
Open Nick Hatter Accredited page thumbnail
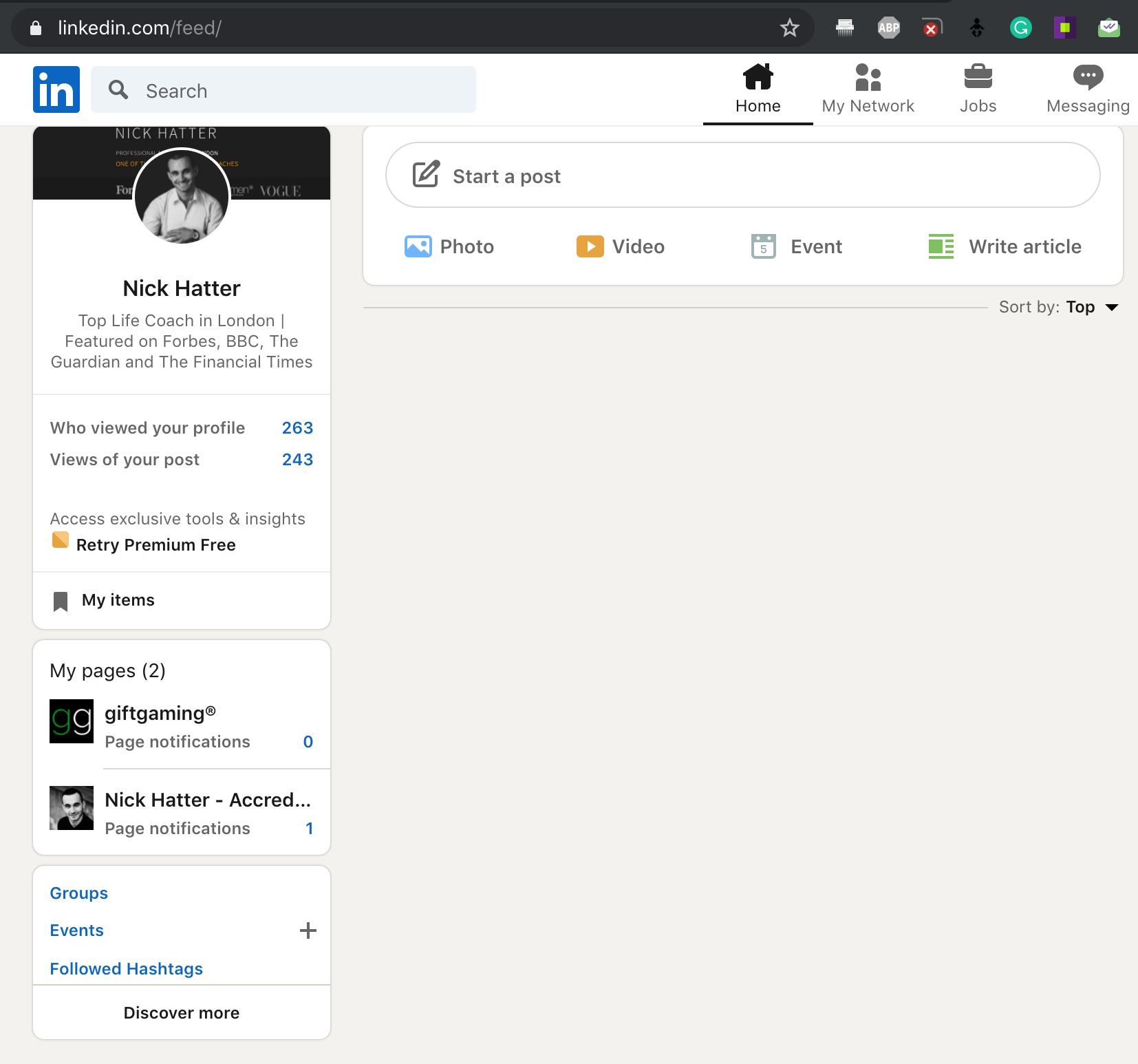pos(72,808)
